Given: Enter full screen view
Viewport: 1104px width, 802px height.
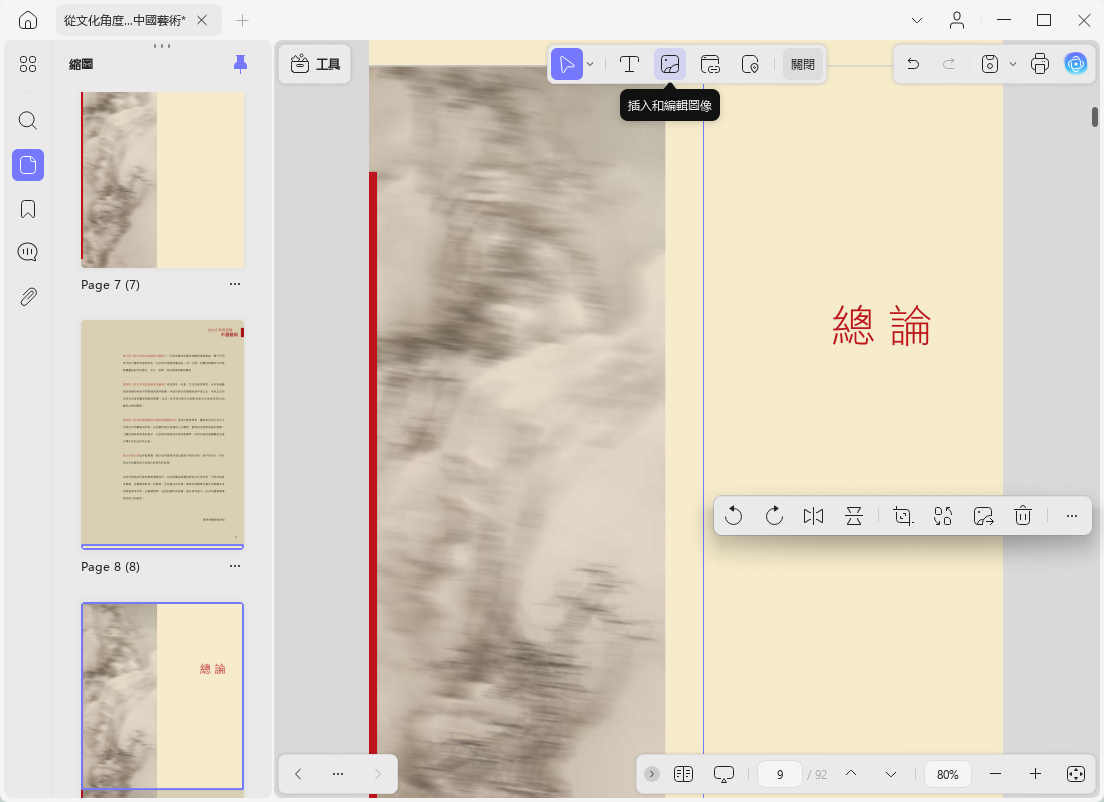Looking at the screenshot, I should click(x=1076, y=774).
